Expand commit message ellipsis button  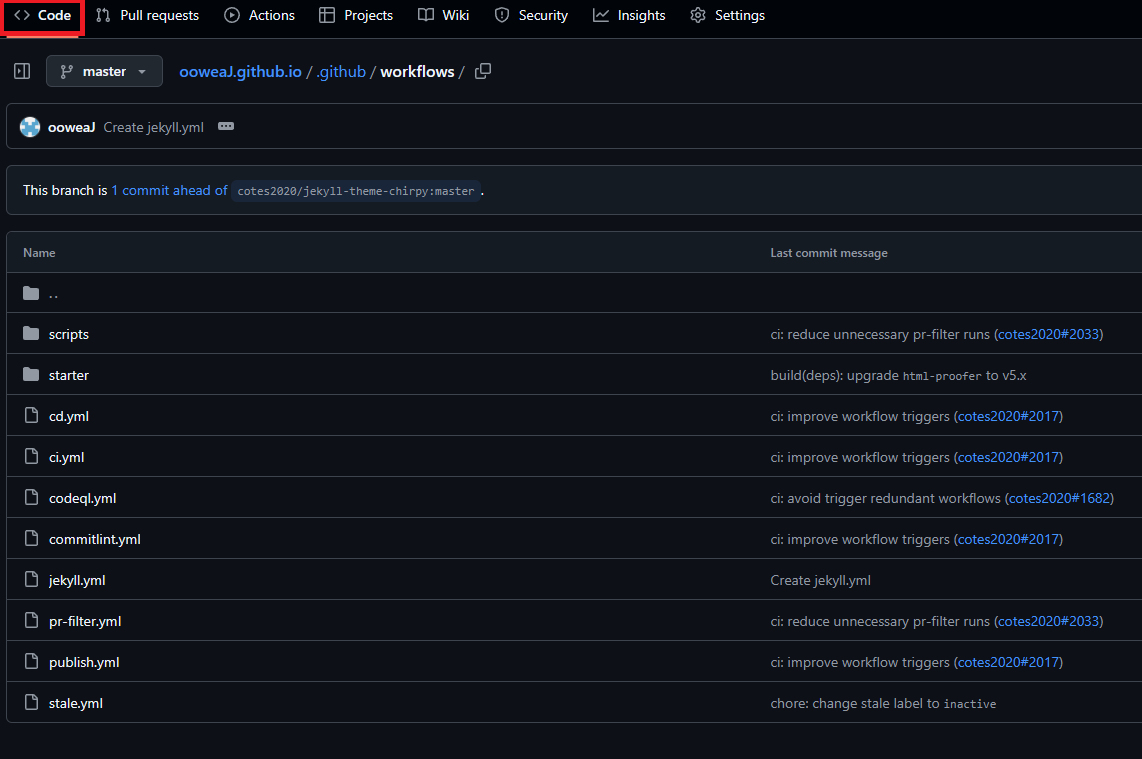226,127
